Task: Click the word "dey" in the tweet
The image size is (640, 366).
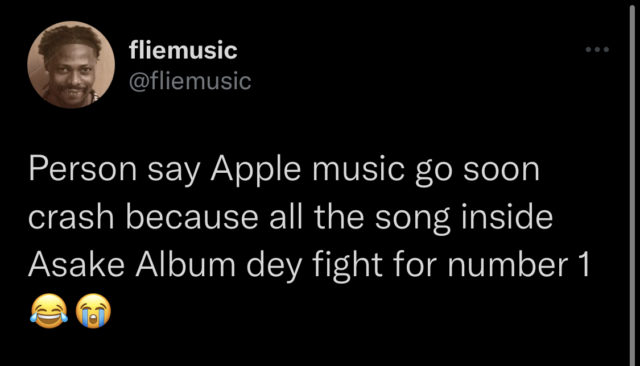Action: 274,266
